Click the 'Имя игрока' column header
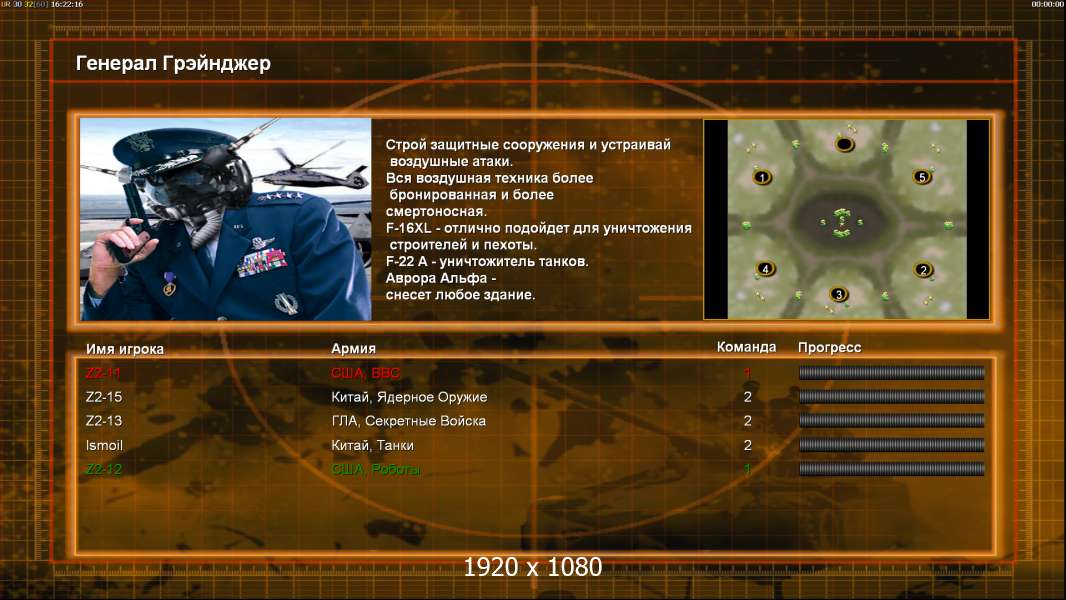This screenshot has height=600, width=1066. pyautogui.click(x=124, y=349)
